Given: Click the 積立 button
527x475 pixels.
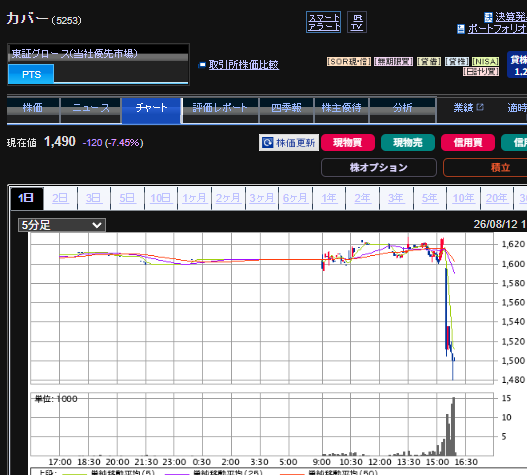Looking at the screenshot, I should click(485, 167).
